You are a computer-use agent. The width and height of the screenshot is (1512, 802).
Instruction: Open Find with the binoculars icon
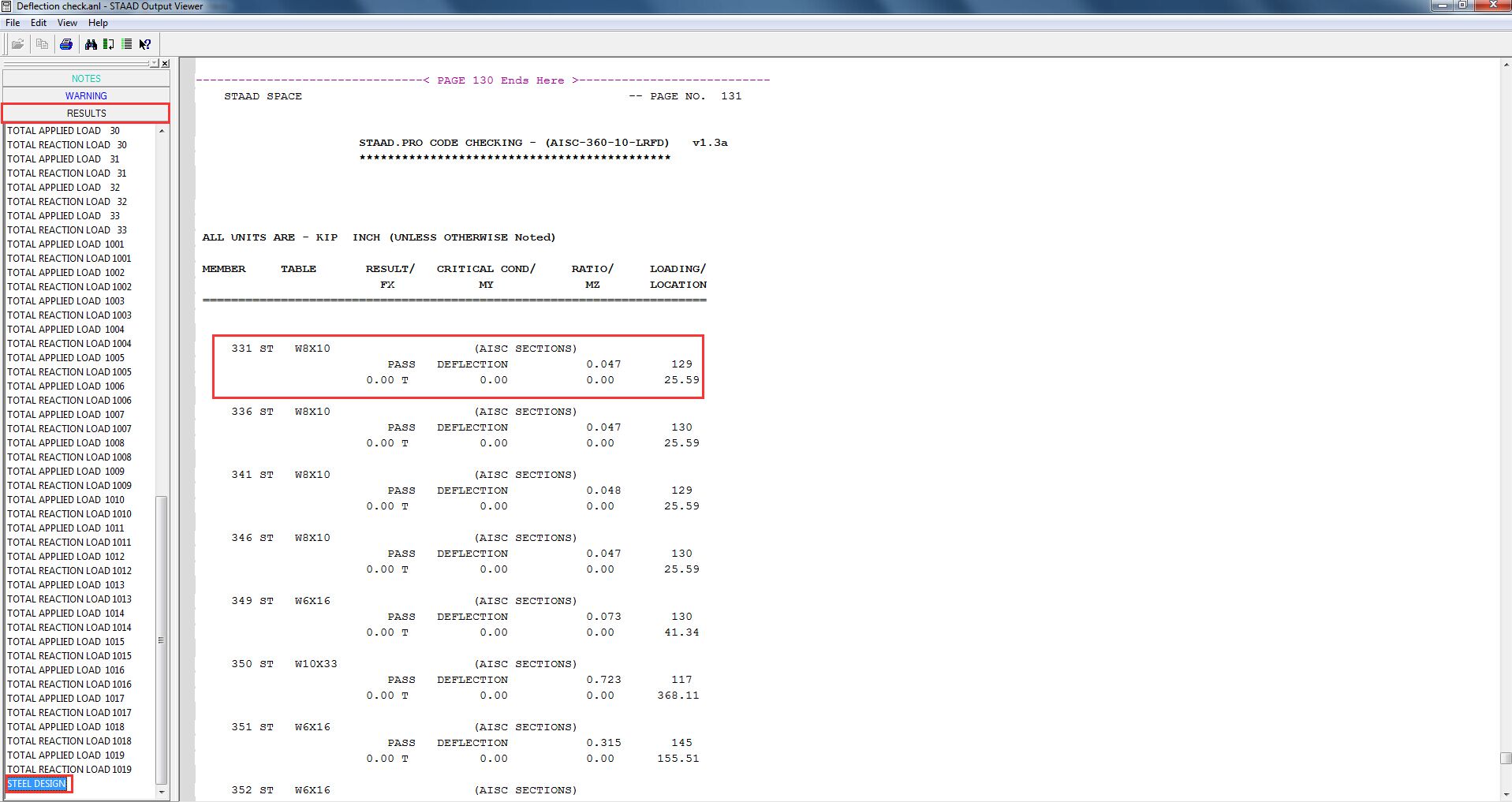click(x=91, y=44)
